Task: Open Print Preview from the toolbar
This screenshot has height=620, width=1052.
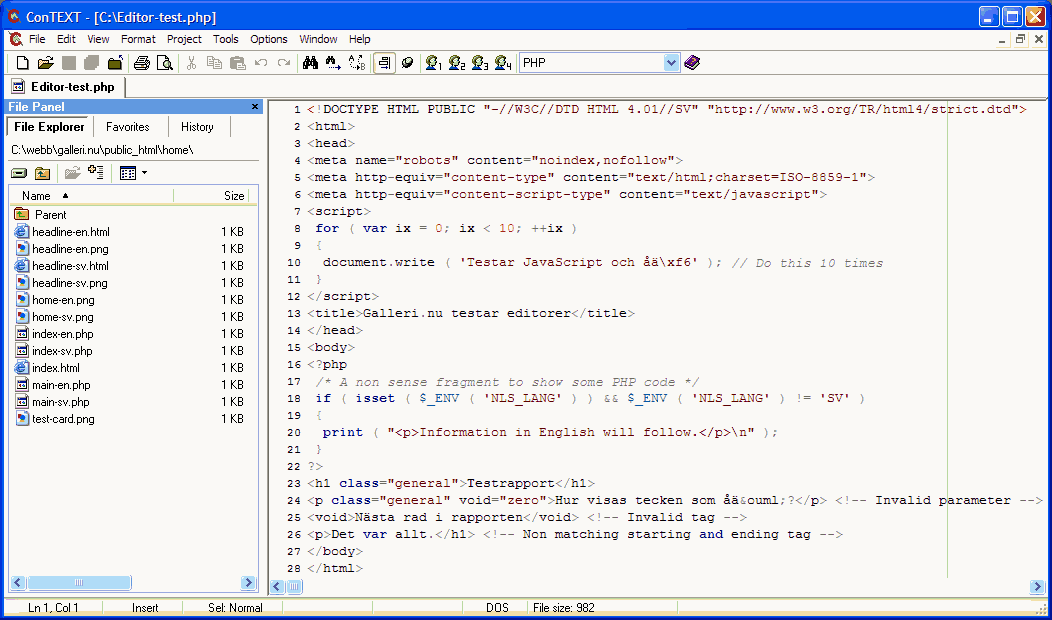Action: point(164,63)
